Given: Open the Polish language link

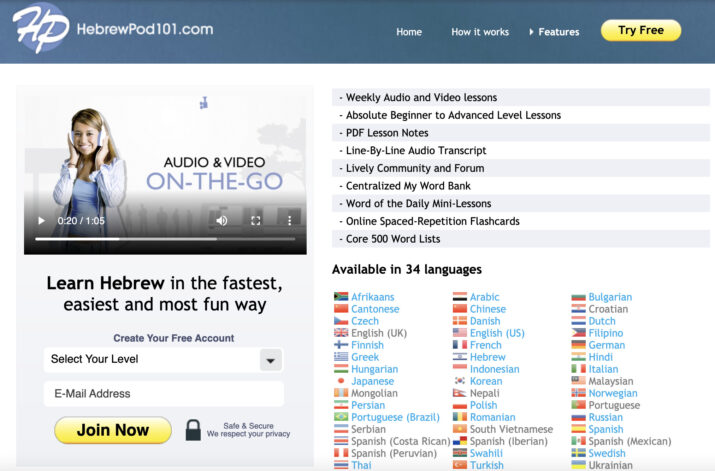Looking at the screenshot, I should tap(483, 405).
